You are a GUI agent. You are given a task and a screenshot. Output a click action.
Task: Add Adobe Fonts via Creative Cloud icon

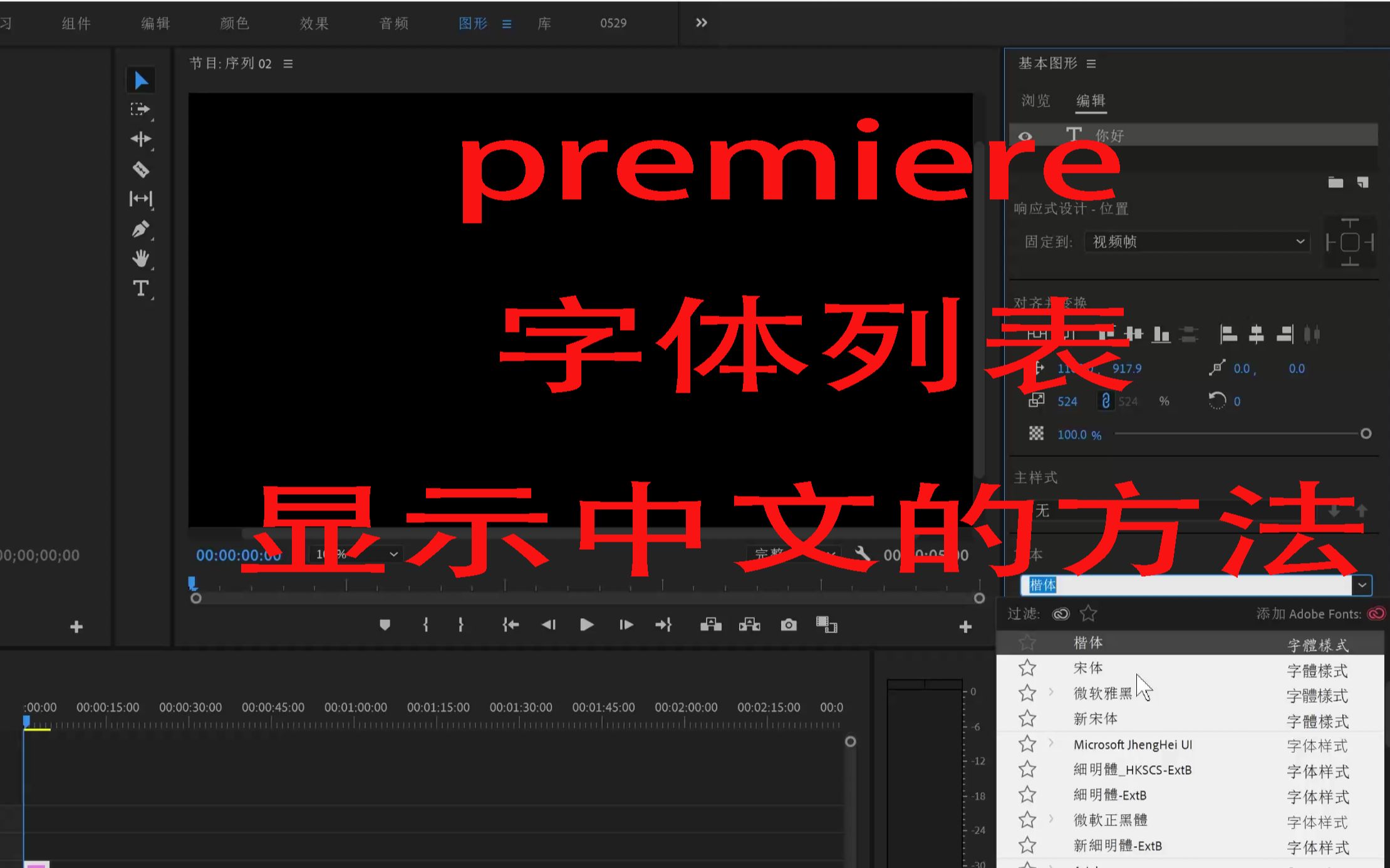click(x=1376, y=614)
